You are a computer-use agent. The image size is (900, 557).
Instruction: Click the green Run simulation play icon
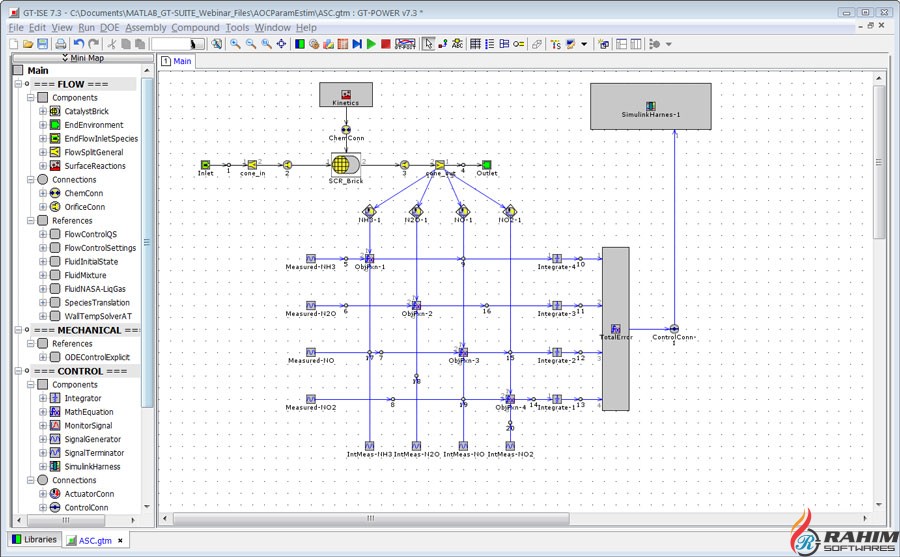(371, 44)
